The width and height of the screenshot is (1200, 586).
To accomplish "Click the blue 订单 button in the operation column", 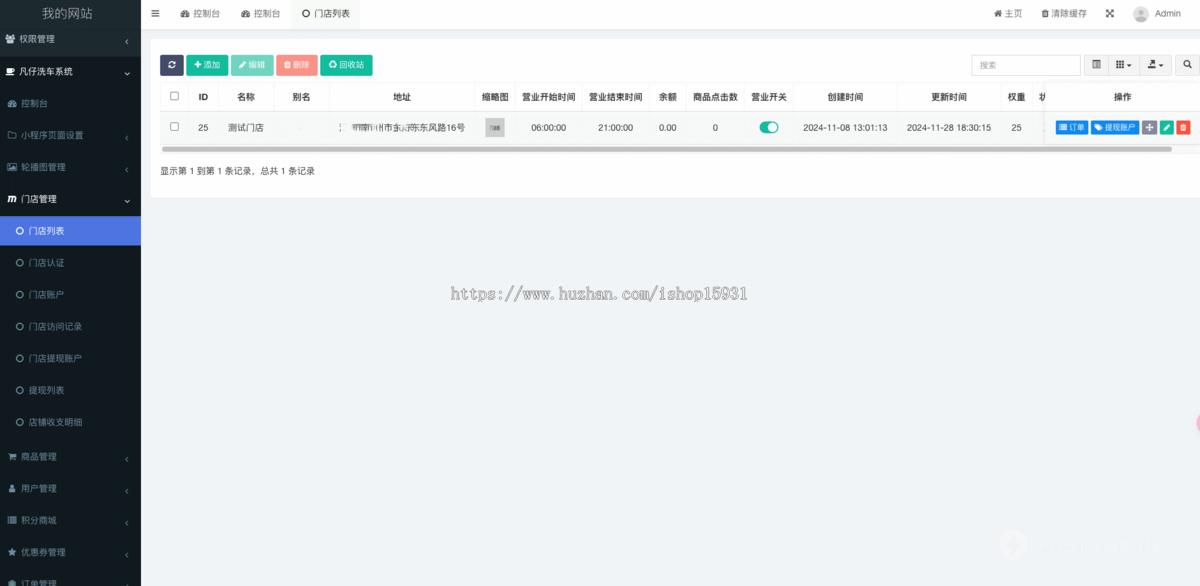I will click(1070, 127).
